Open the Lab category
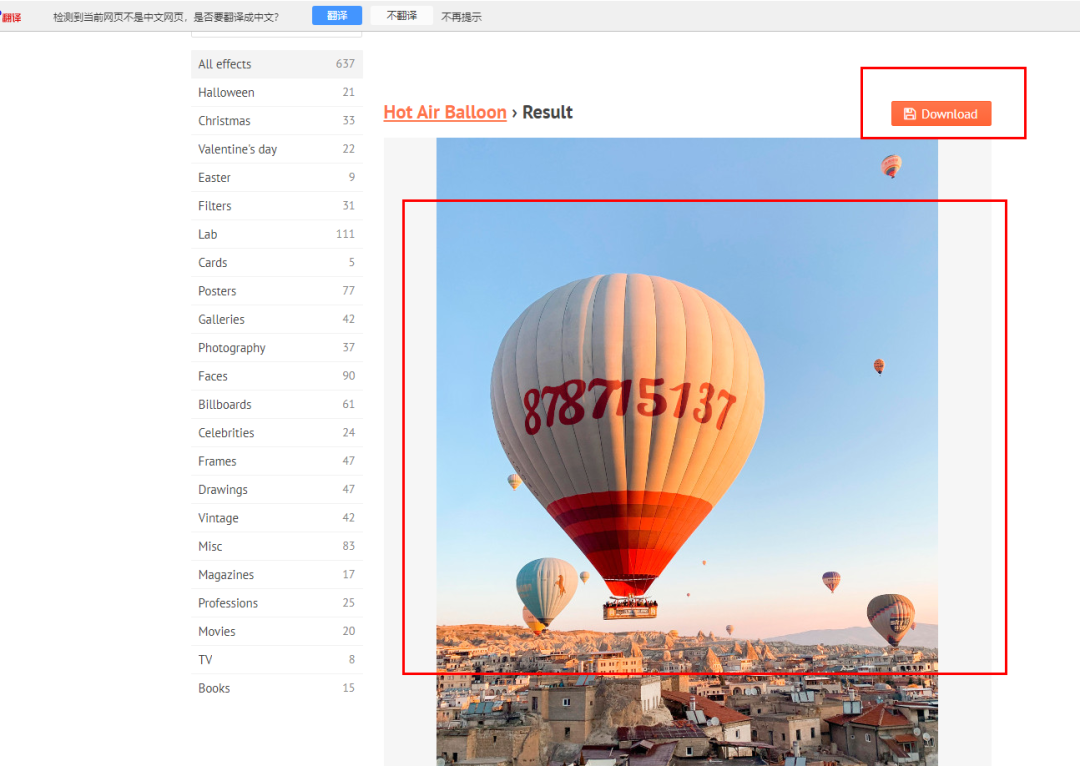 207,234
